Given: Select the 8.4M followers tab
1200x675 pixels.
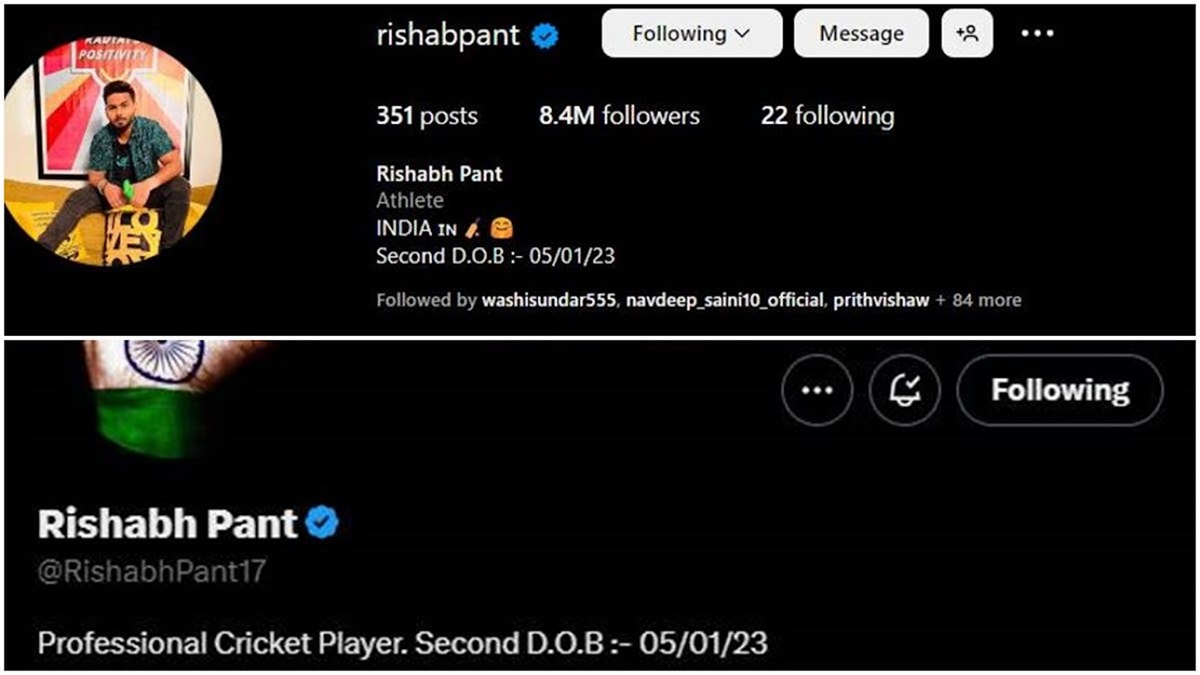Looking at the screenshot, I should (x=619, y=116).
